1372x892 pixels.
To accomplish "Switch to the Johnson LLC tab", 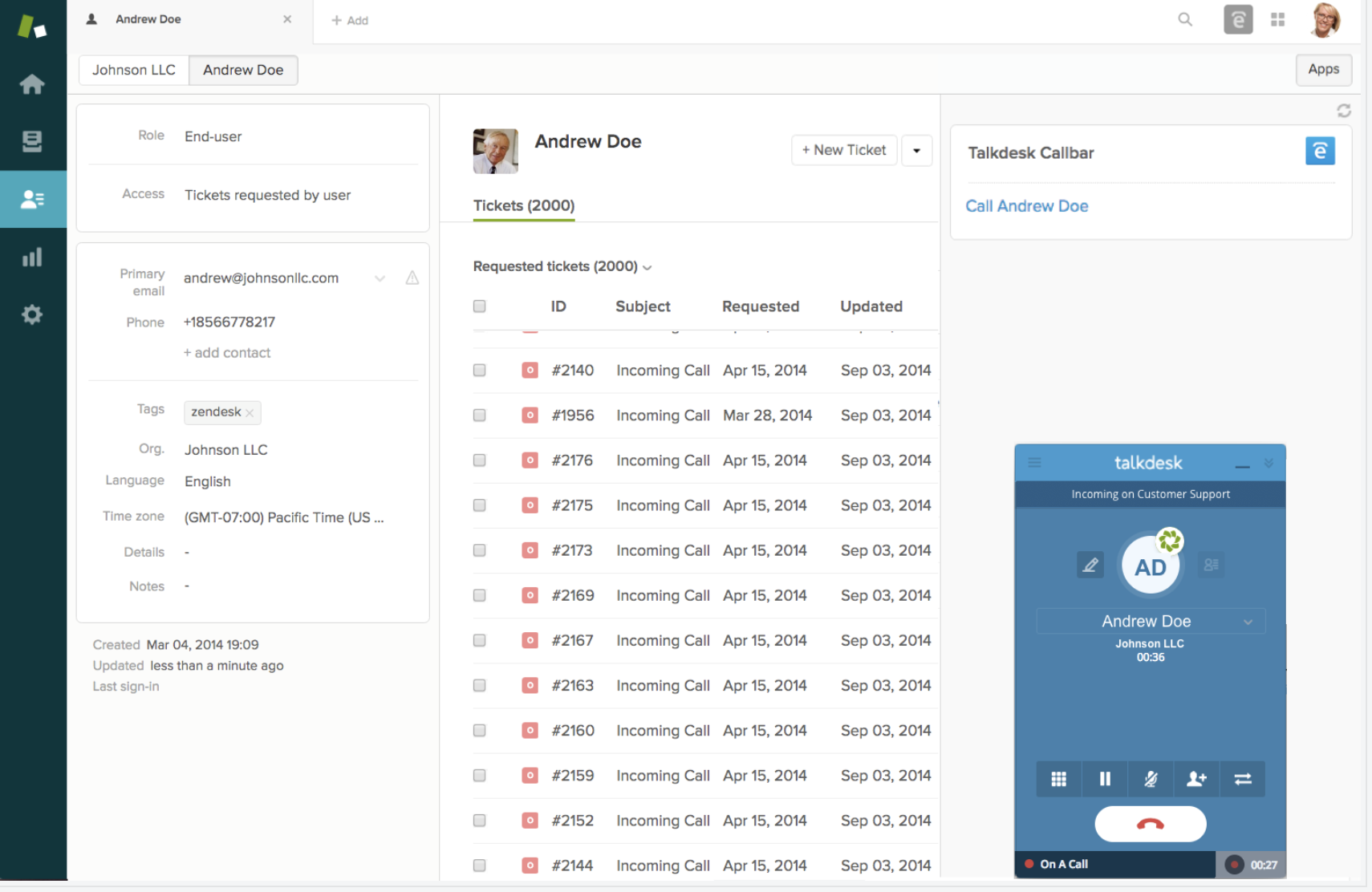I will 134,70.
